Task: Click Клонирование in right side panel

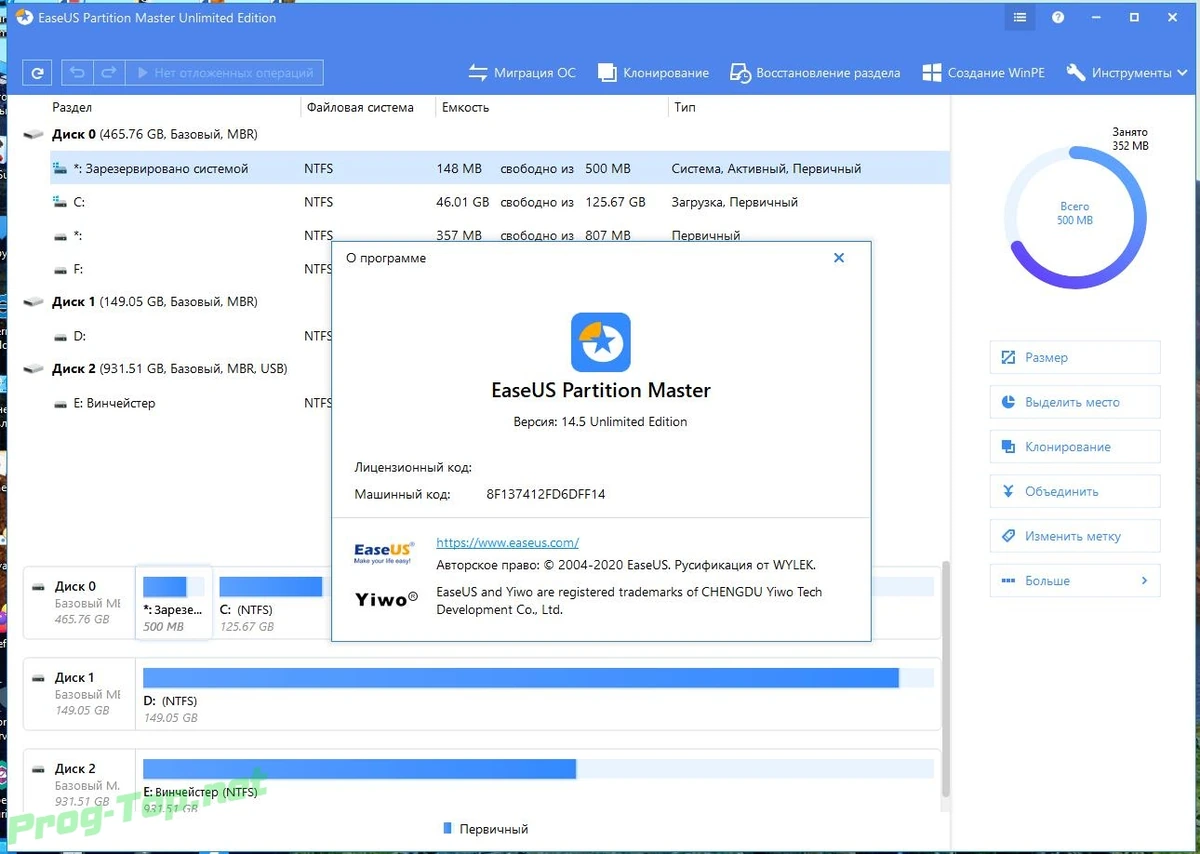Action: click(x=1075, y=447)
